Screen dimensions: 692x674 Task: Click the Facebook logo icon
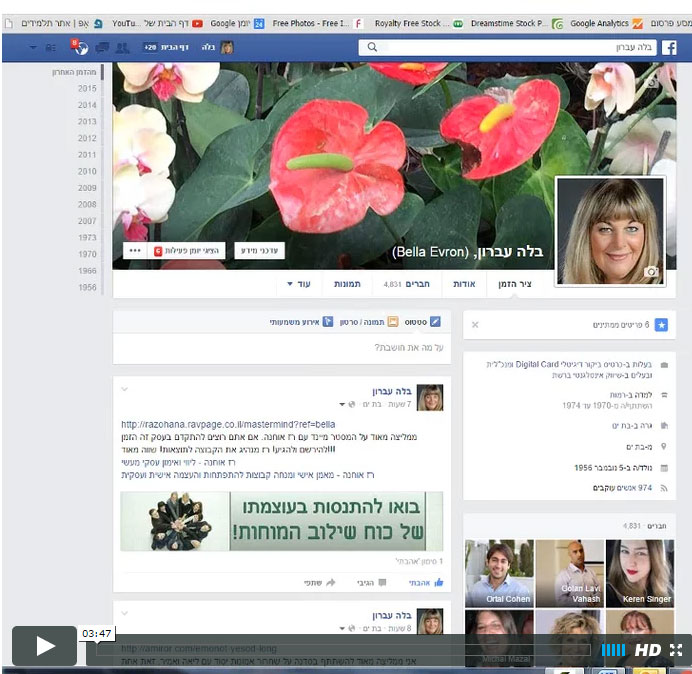(669, 48)
